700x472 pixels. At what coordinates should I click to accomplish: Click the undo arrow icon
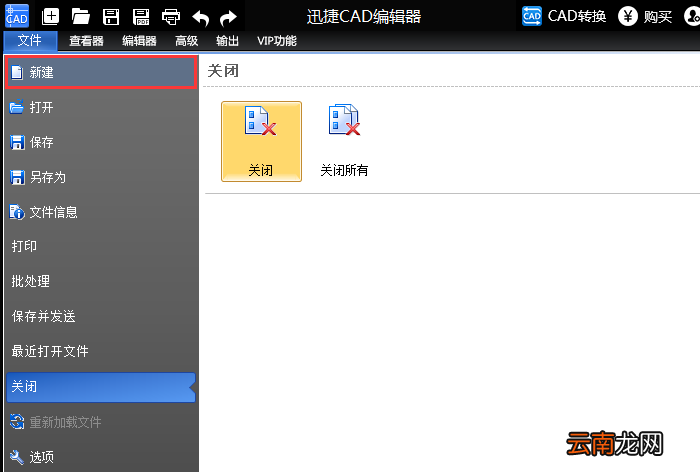click(x=200, y=18)
